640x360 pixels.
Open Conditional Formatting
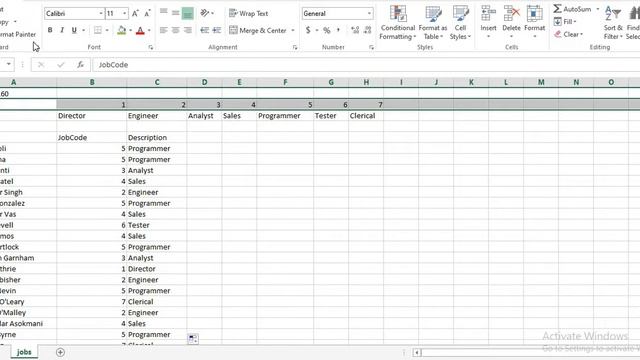tap(398, 22)
